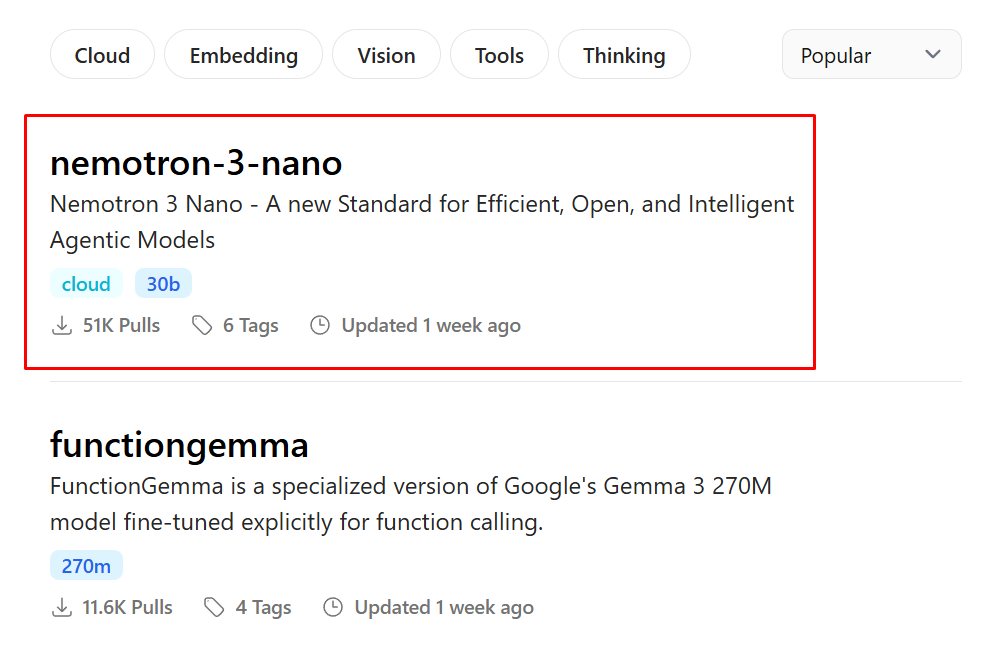Toggle the Cloud filter pill
This screenshot has height=651, width=988.
pyautogui.click(x=102, y=55)
